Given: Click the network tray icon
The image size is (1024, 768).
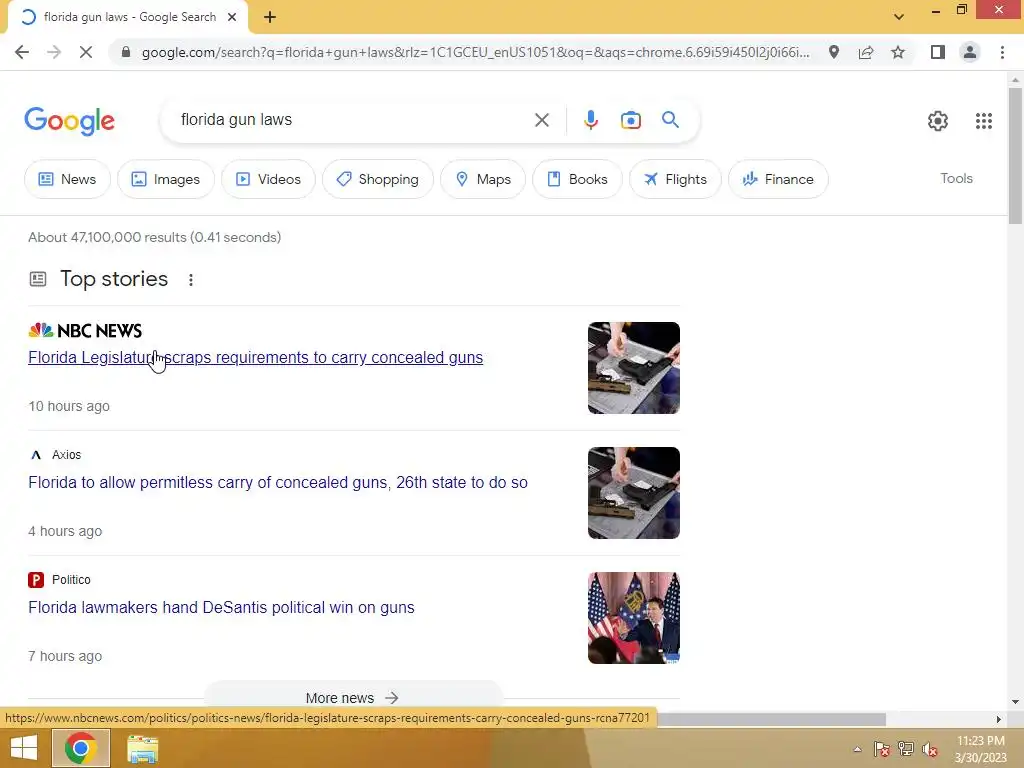Looking at the screenshot, I should click(x=906, y=749).
